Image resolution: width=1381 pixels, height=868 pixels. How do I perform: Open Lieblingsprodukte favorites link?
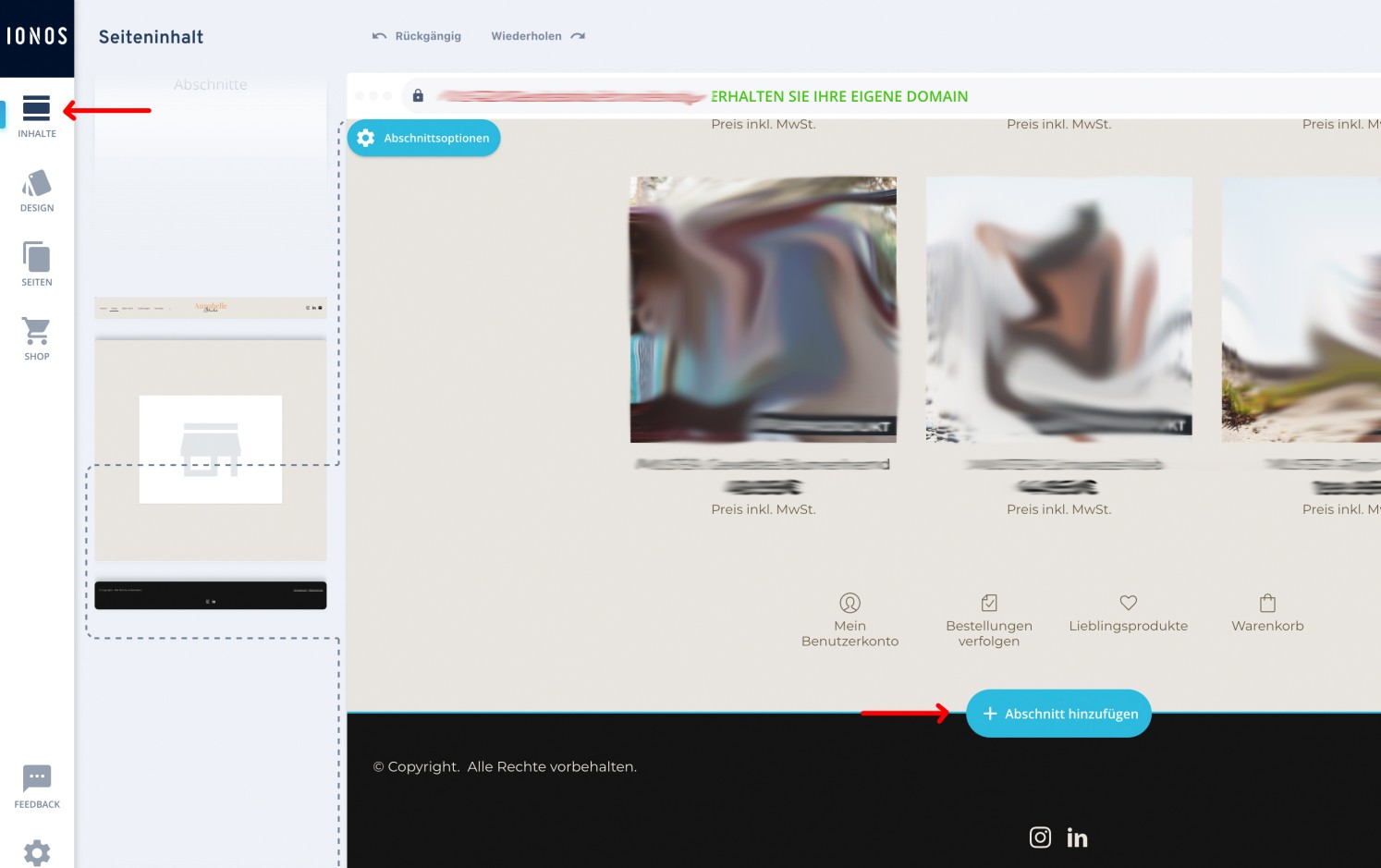pos(1128,614)
